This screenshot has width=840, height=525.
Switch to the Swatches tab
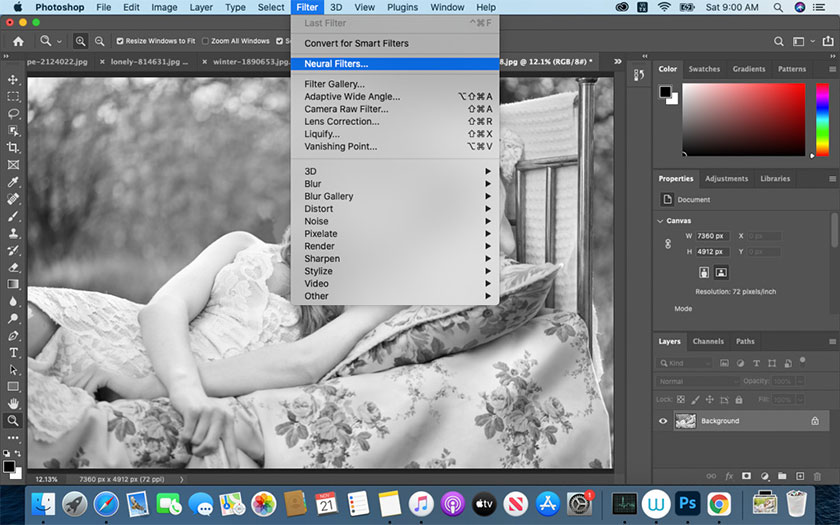tap(704, 69)
